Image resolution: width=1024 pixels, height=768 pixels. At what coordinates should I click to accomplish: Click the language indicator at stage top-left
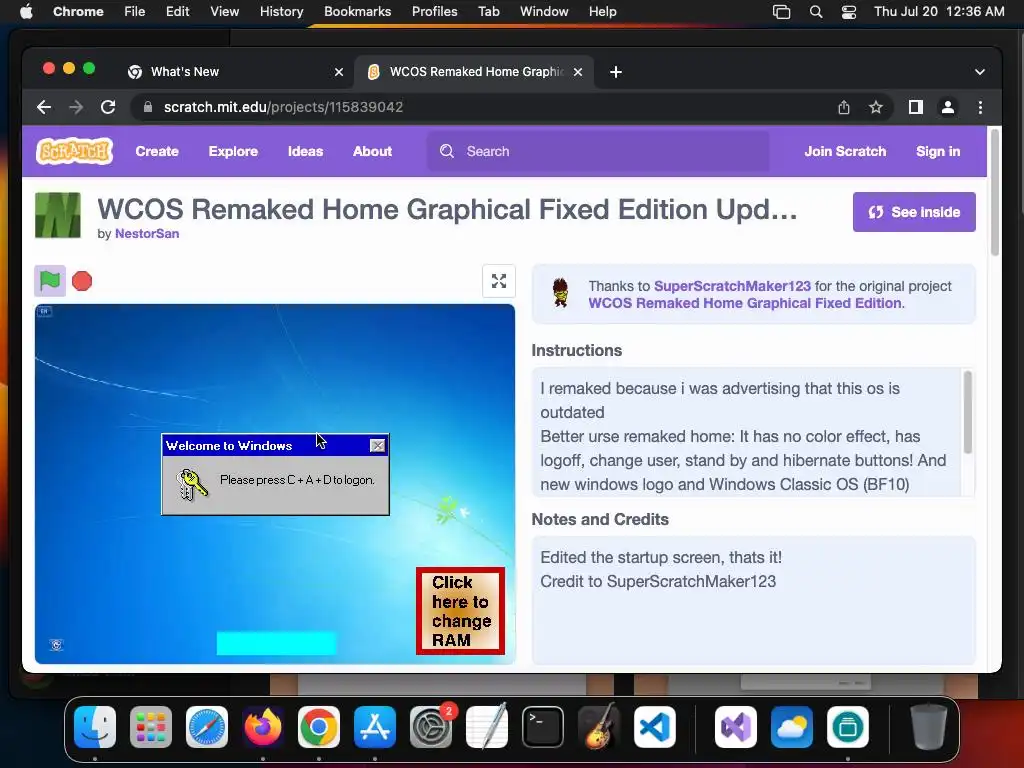[44, 312]
